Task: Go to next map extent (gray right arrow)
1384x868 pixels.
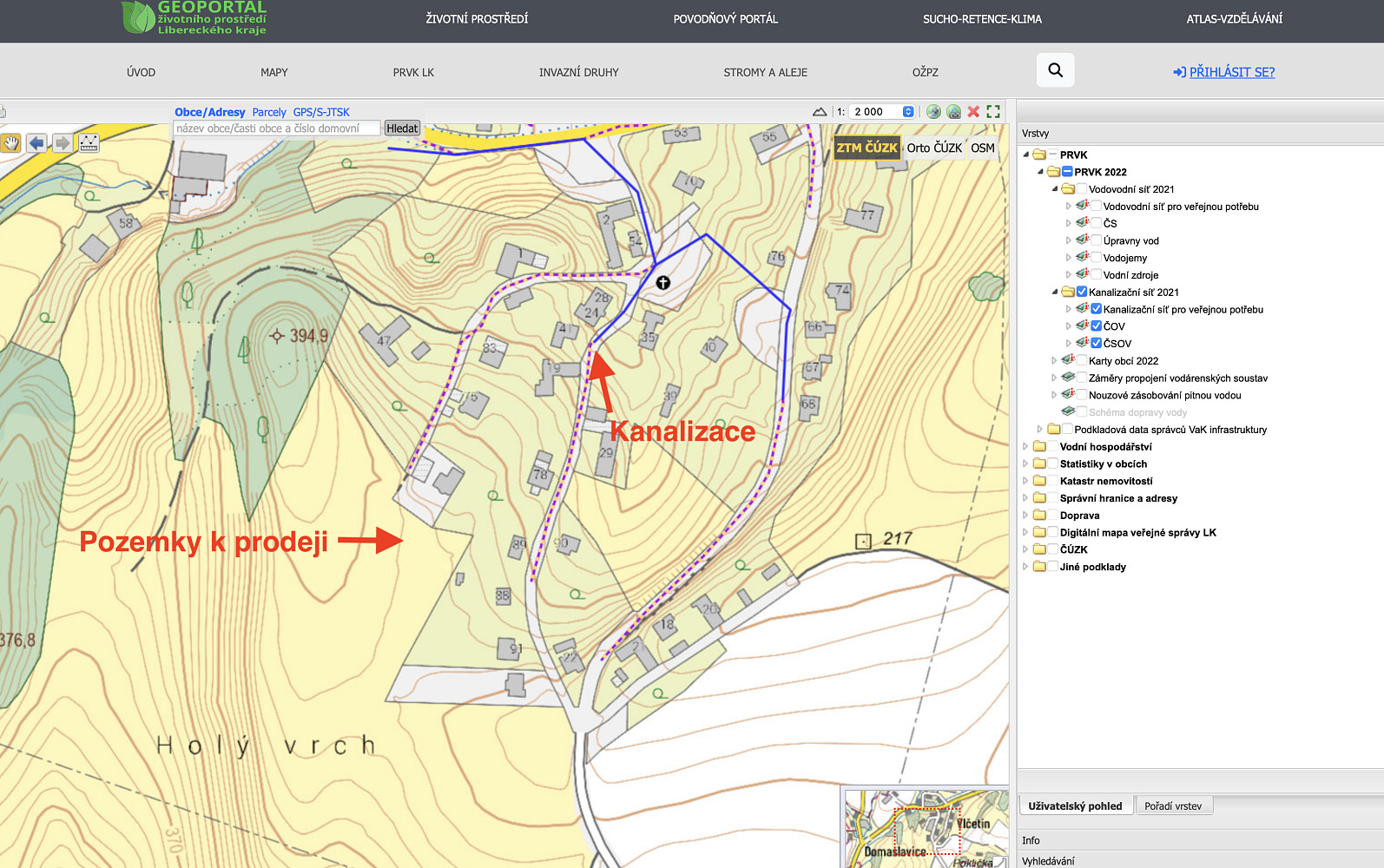Action: click(x=63, y=143)
